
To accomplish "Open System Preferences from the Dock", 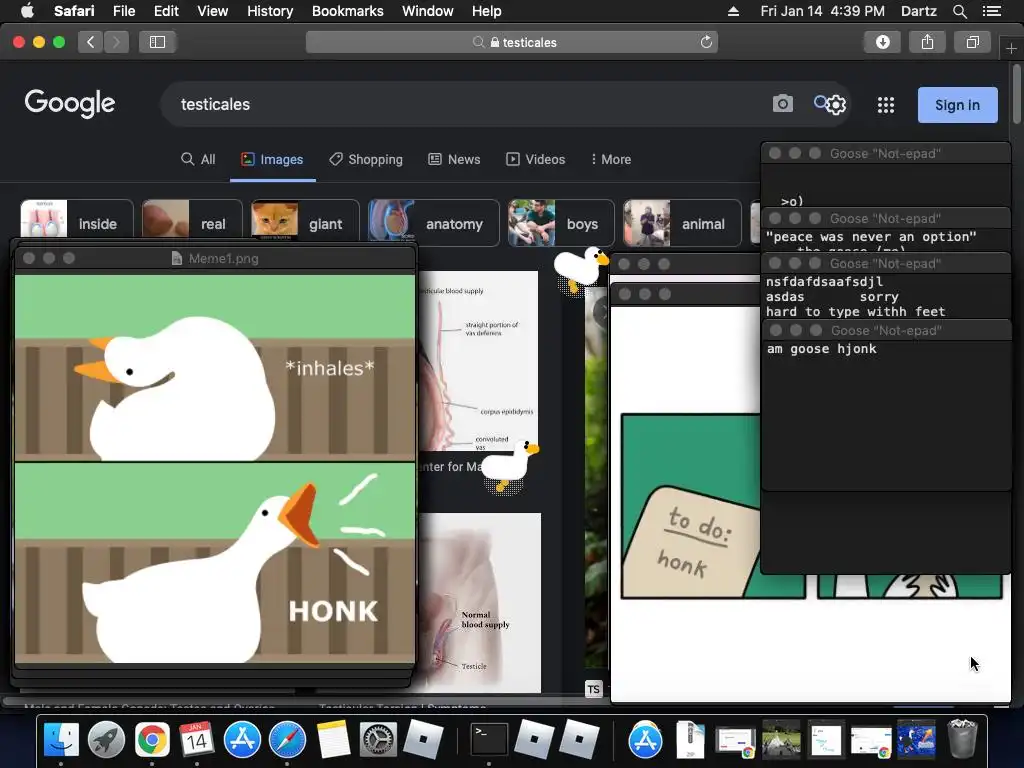I will (378, 740).
